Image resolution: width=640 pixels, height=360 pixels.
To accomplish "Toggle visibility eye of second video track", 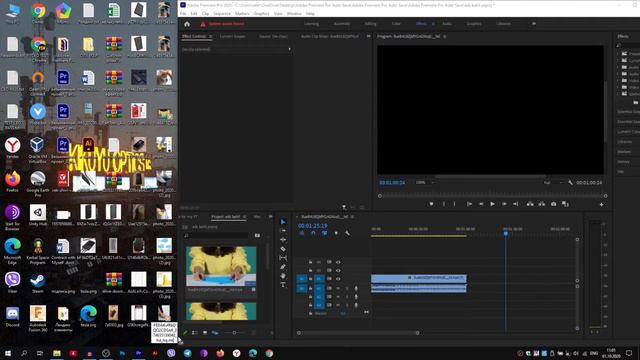I will pos(338,270).
